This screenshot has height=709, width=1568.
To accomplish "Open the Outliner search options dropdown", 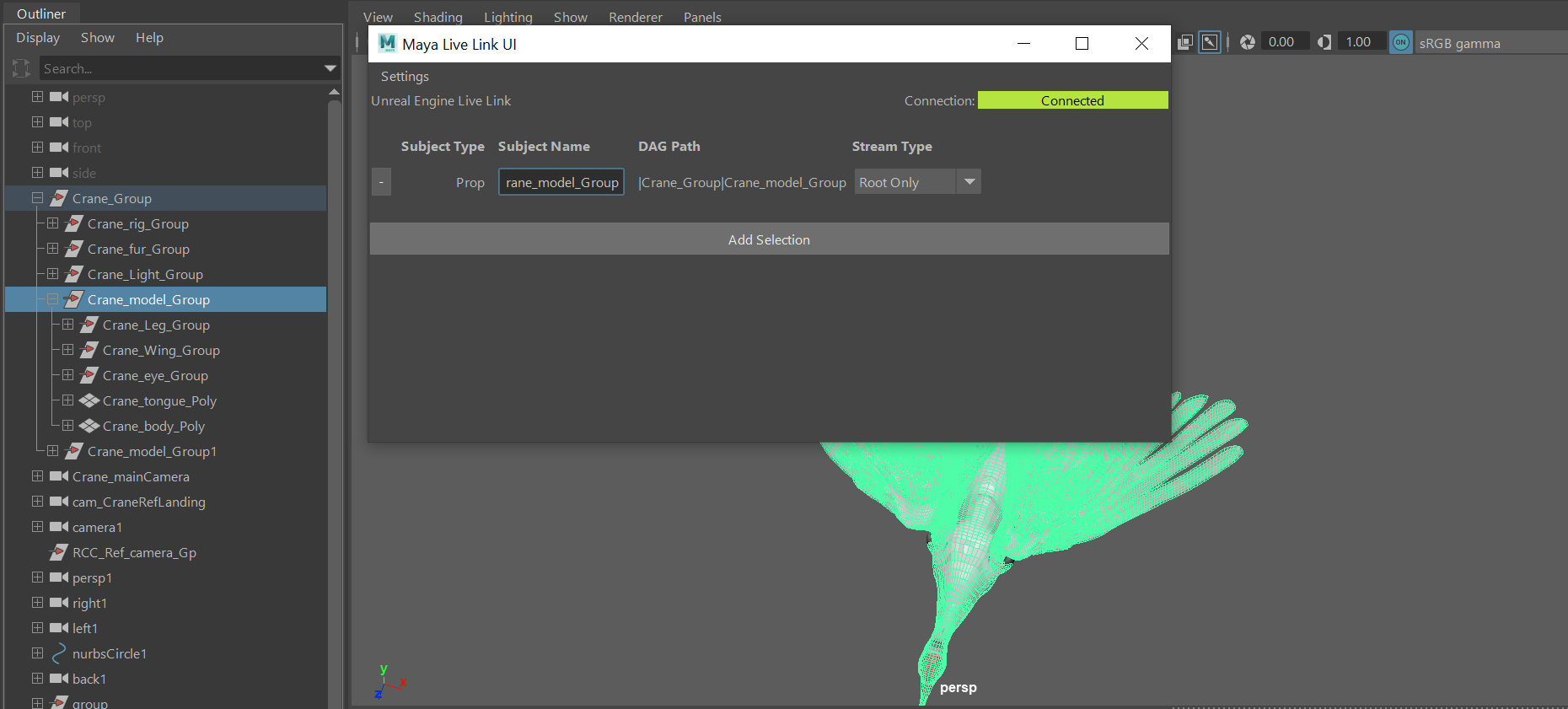I will pyautogui.click(x=330, y=68).
